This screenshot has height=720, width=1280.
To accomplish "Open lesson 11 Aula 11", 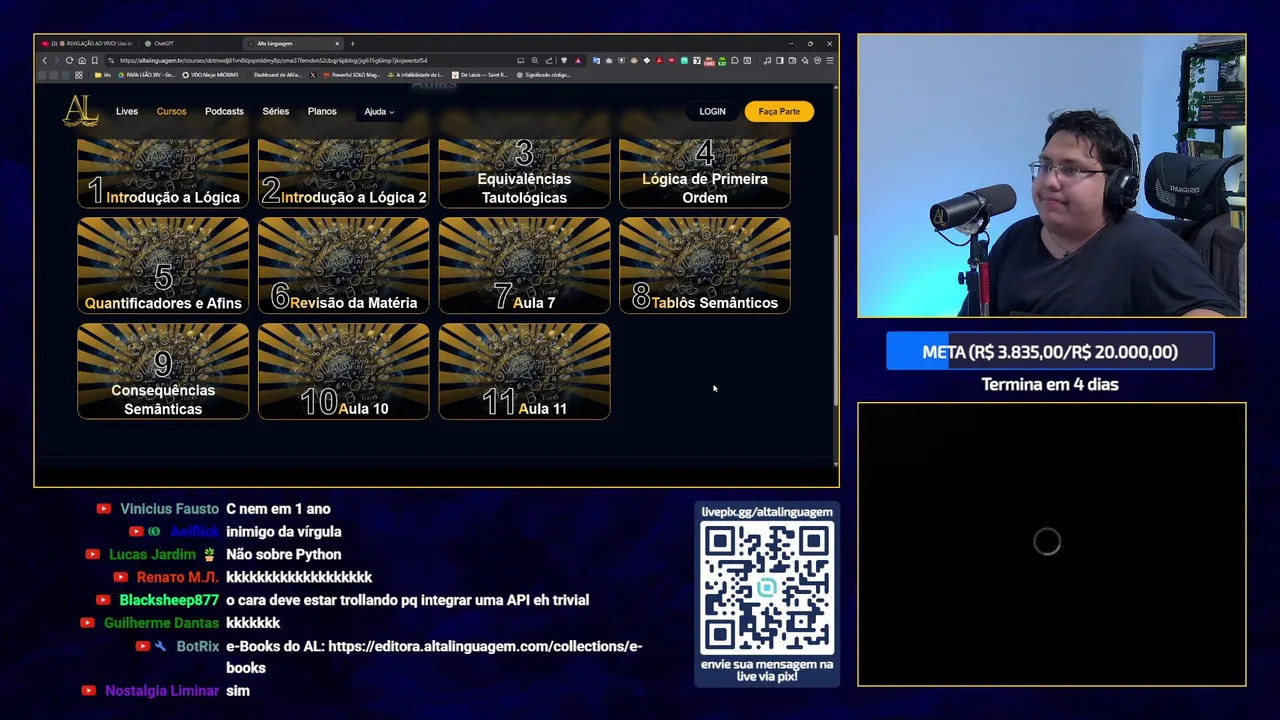I will pyautogui.click(x=524, y=371).
